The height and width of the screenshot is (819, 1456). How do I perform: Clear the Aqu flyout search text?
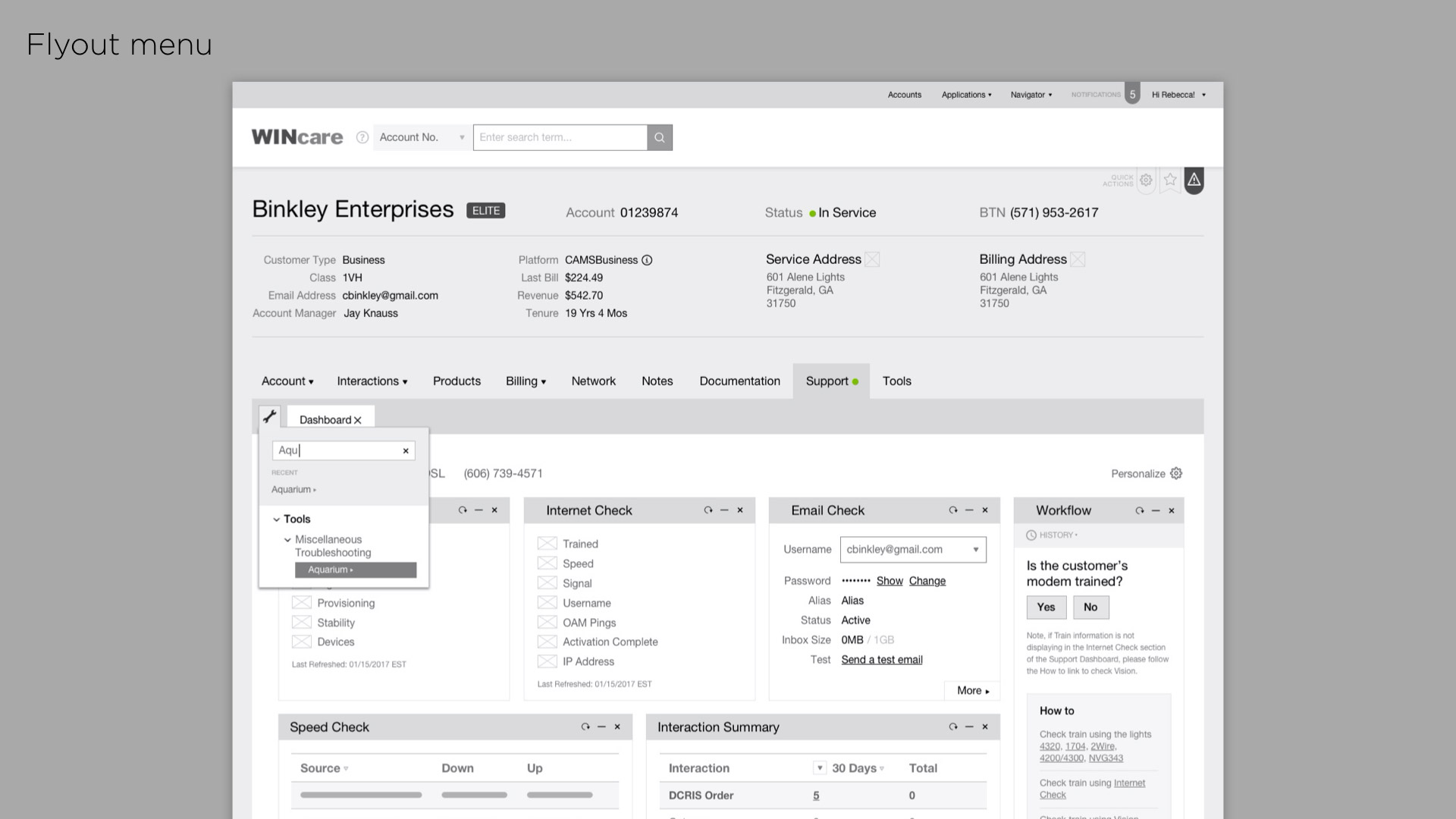click(406, 450)
